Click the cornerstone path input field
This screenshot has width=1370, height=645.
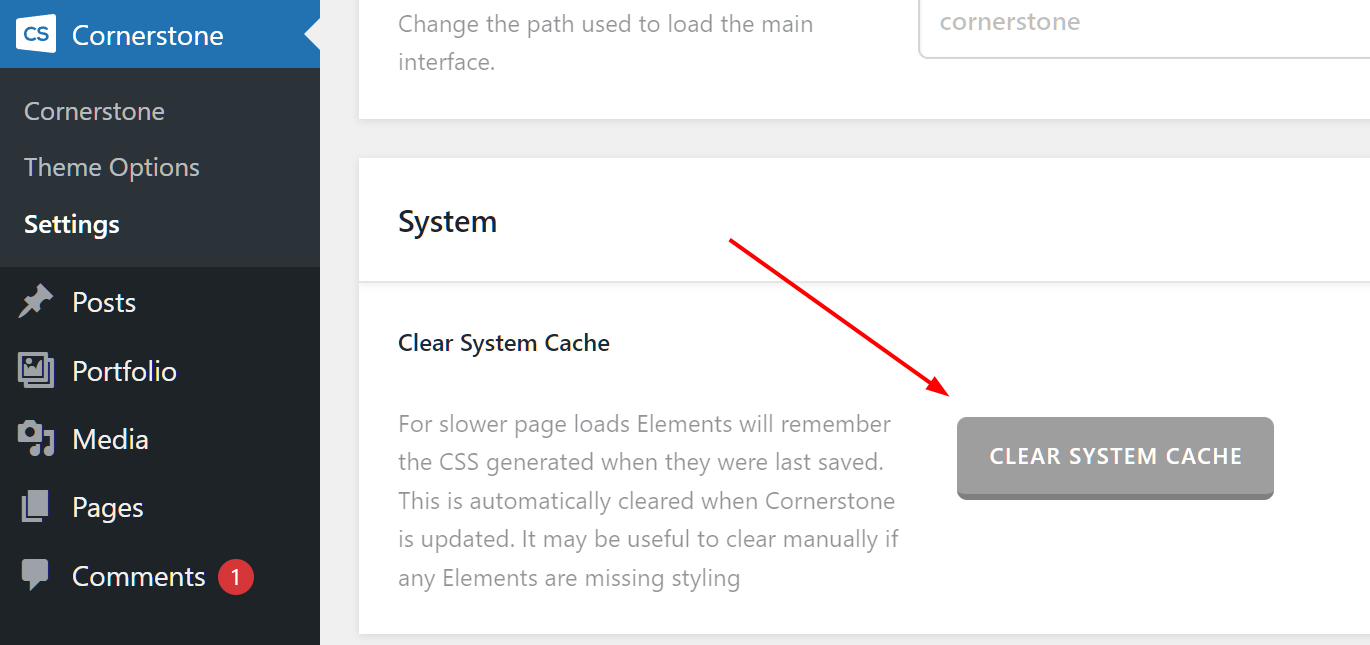point(1140,24)
